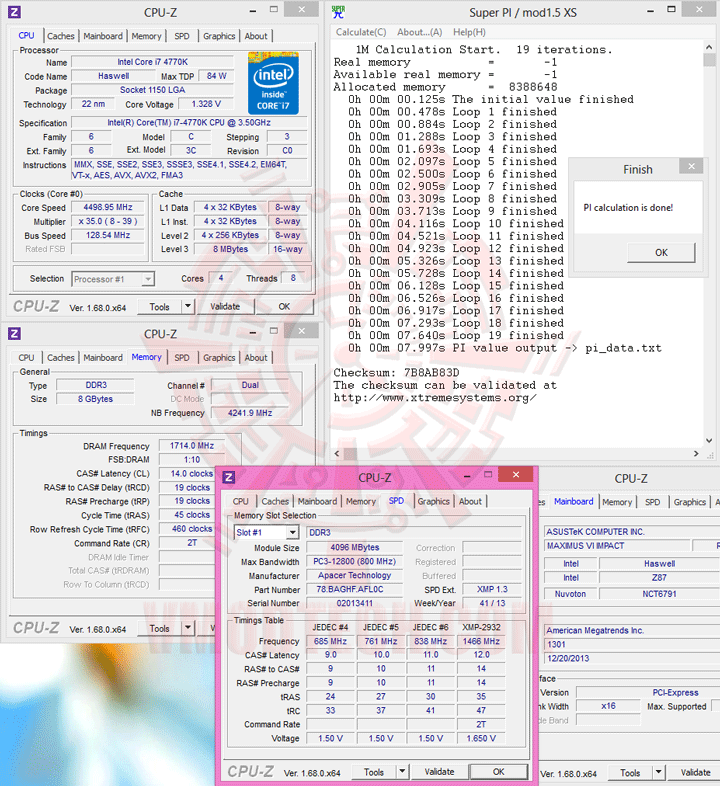Select SPD tab in Memory CPU-Z window
This screenshot has height=786, width=720.
[x=182, y=357]
